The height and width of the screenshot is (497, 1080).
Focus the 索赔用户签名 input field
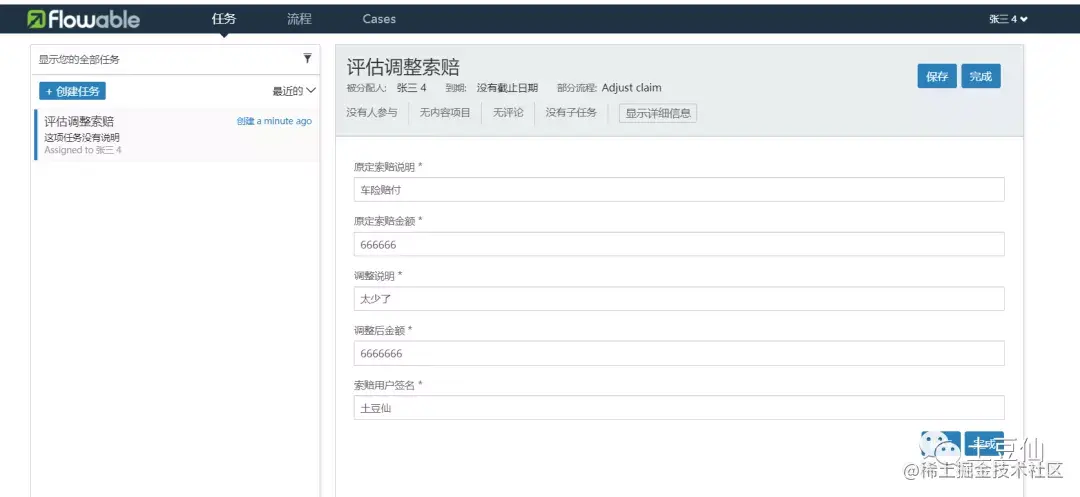coord(679,408)
